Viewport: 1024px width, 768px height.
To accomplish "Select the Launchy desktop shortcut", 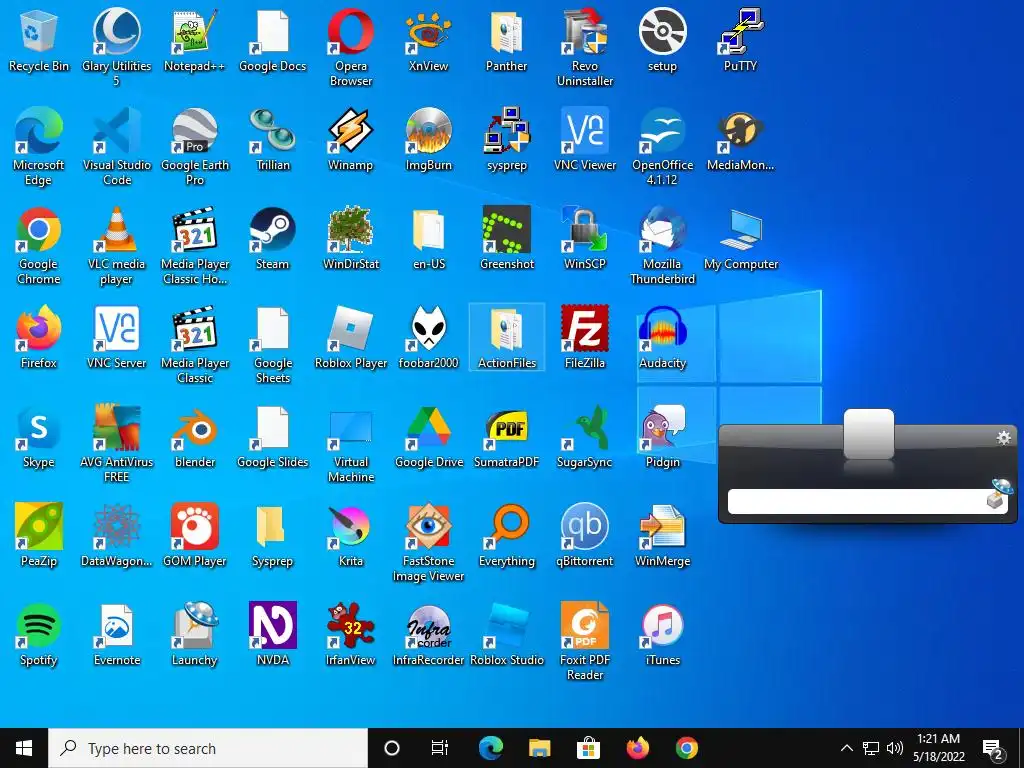I will click(195, 635).
